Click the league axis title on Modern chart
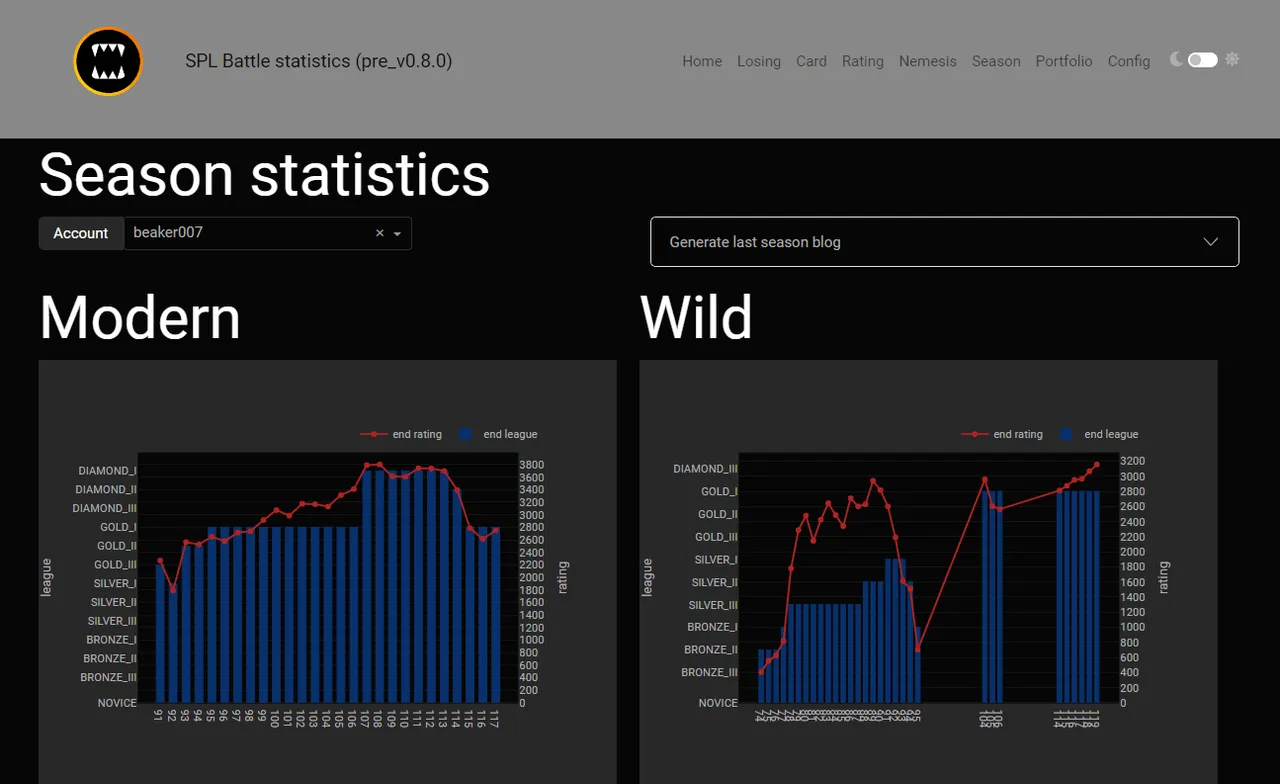 46,577
